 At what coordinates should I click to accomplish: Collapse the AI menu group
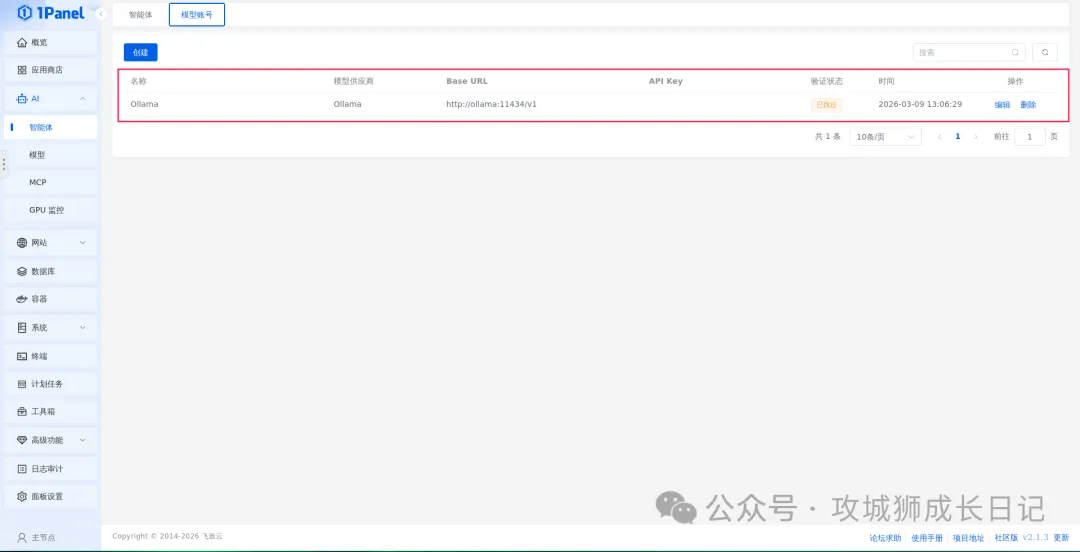[x=82, y=99]
